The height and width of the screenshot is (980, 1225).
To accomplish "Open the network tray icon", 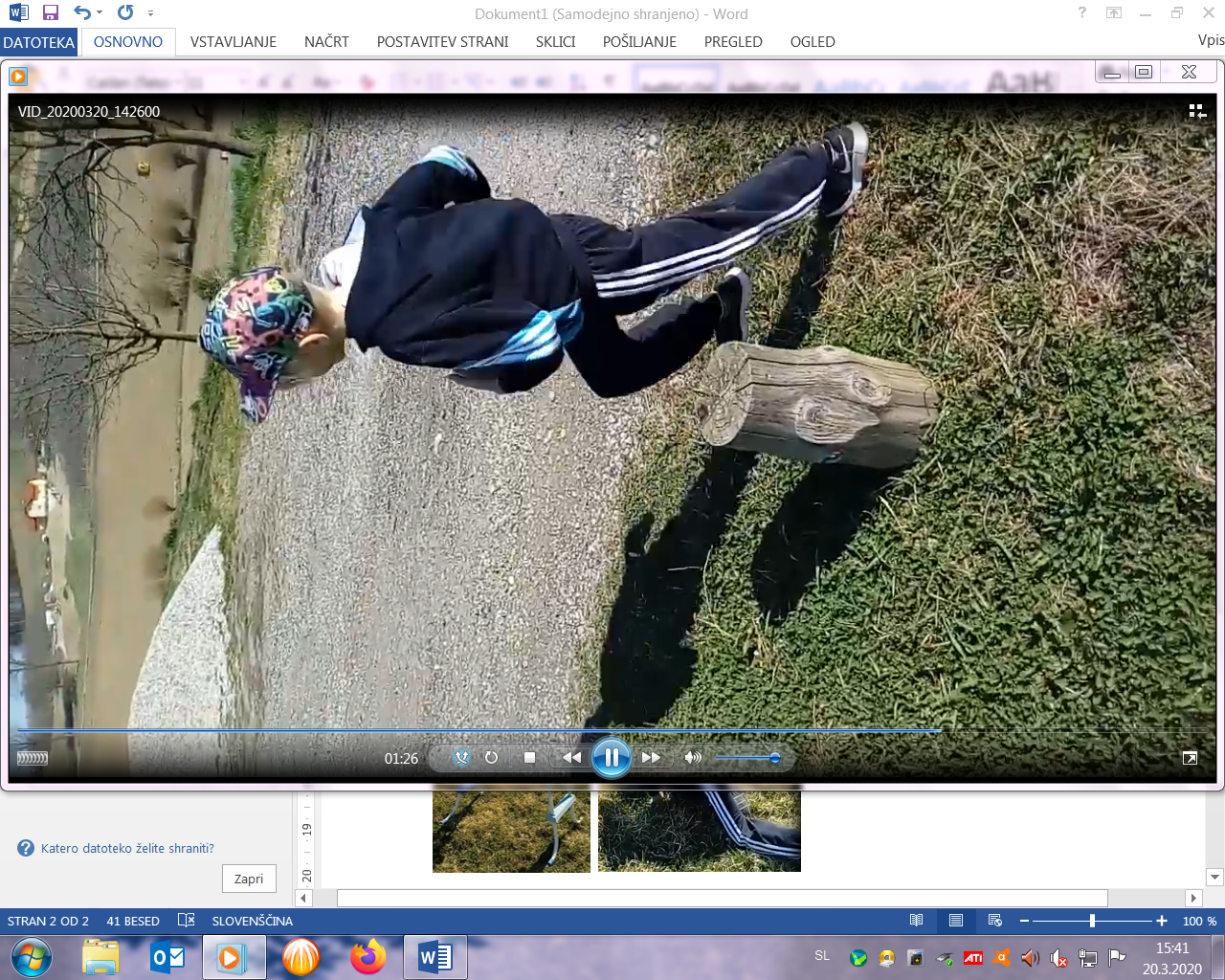I will pos(1088,957).
